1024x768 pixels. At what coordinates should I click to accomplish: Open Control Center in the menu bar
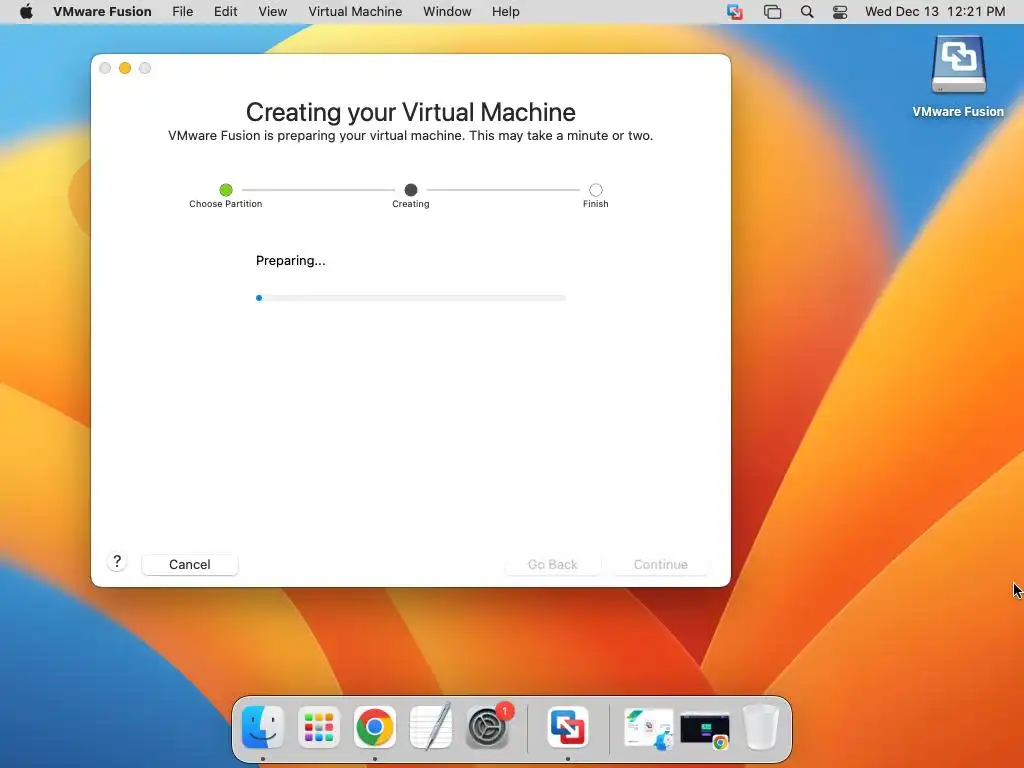point(840,12)
